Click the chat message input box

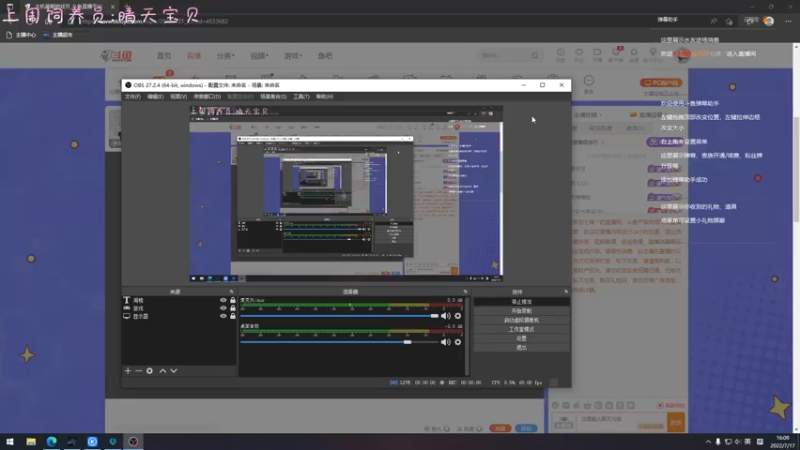(621, 422)
